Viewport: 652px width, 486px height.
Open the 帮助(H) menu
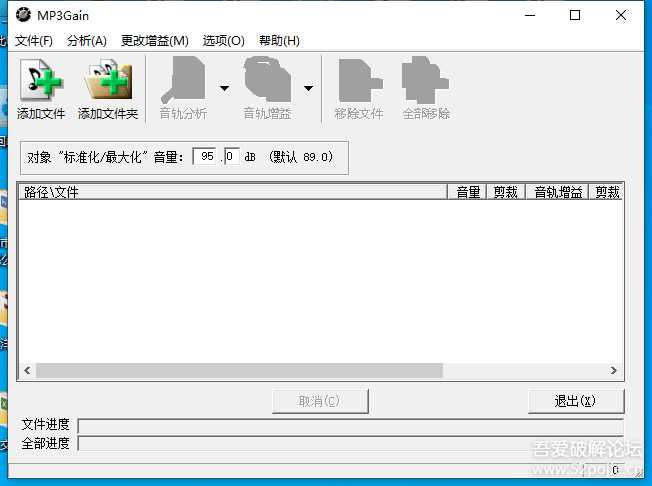[279, 41]
